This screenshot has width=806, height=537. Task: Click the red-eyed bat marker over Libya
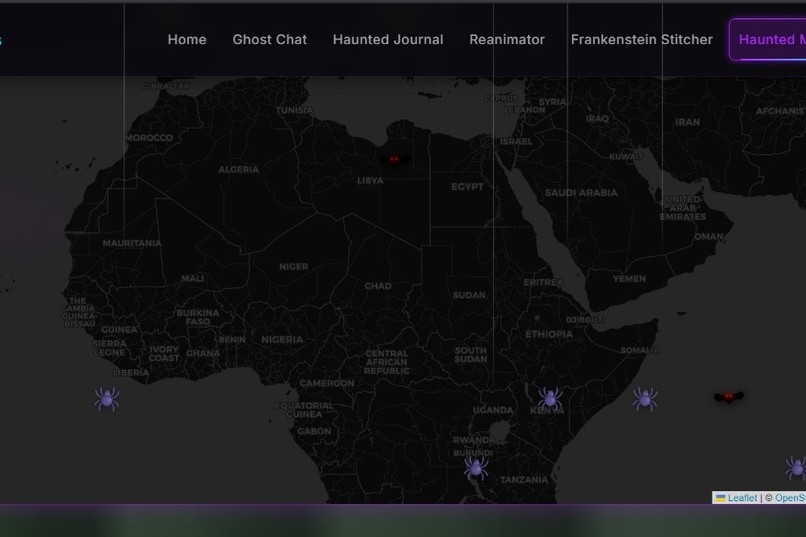pos(394,159)
